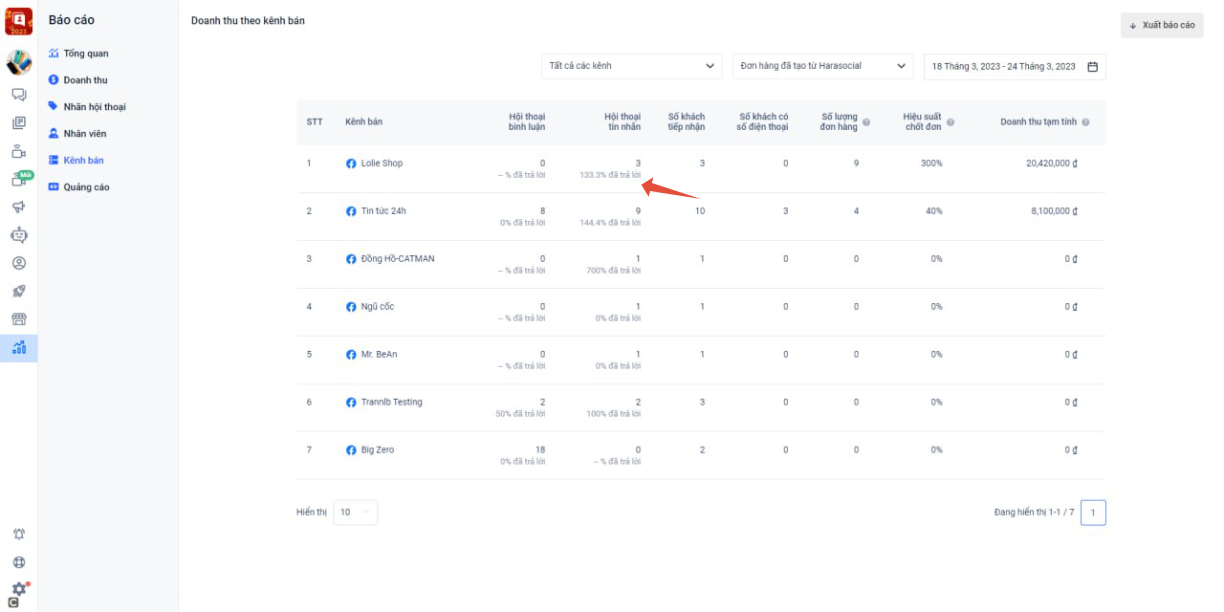
Task: Click the globe language icon
Action: coord(18,562)
